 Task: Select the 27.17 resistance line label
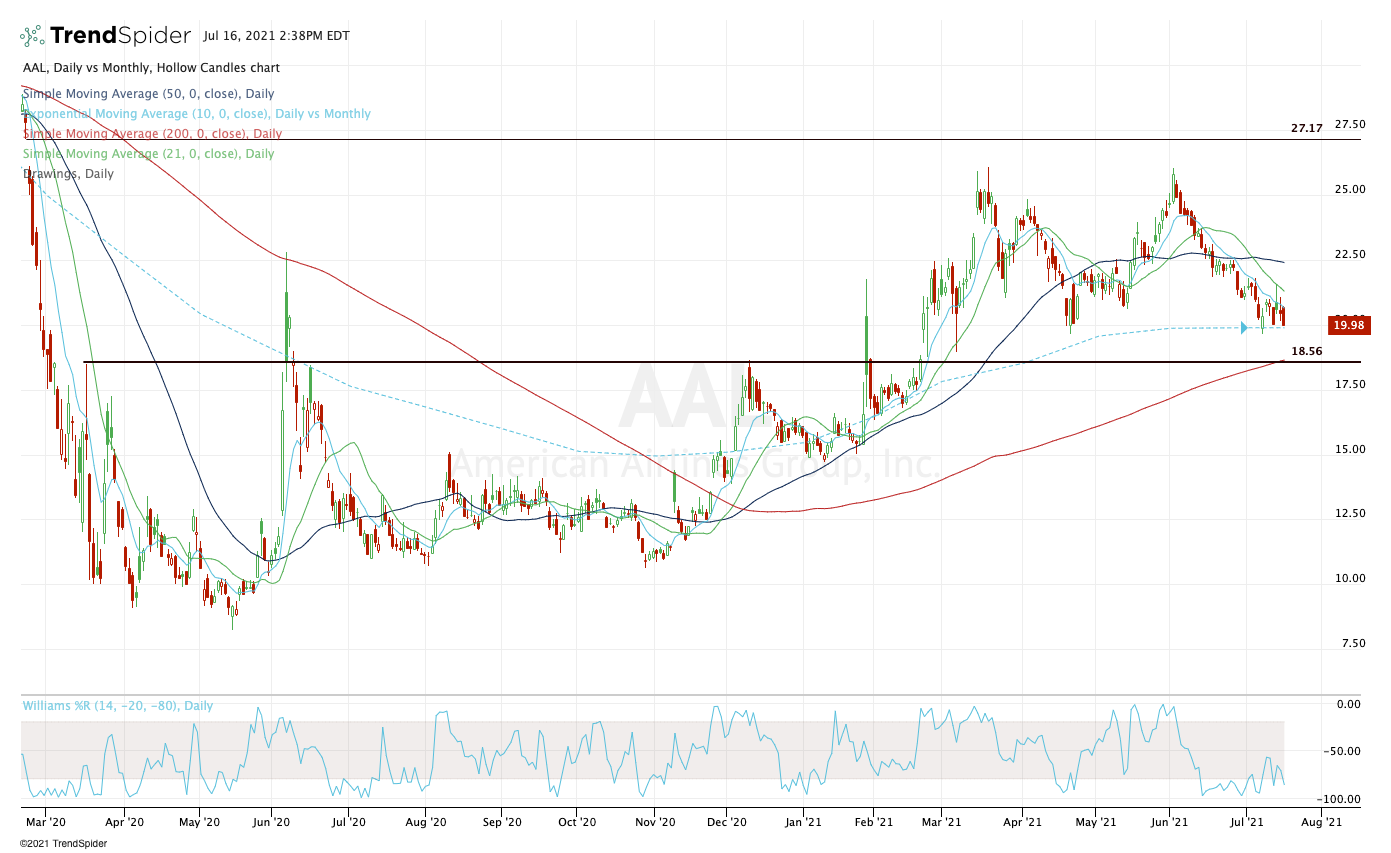coord(1306,129)
